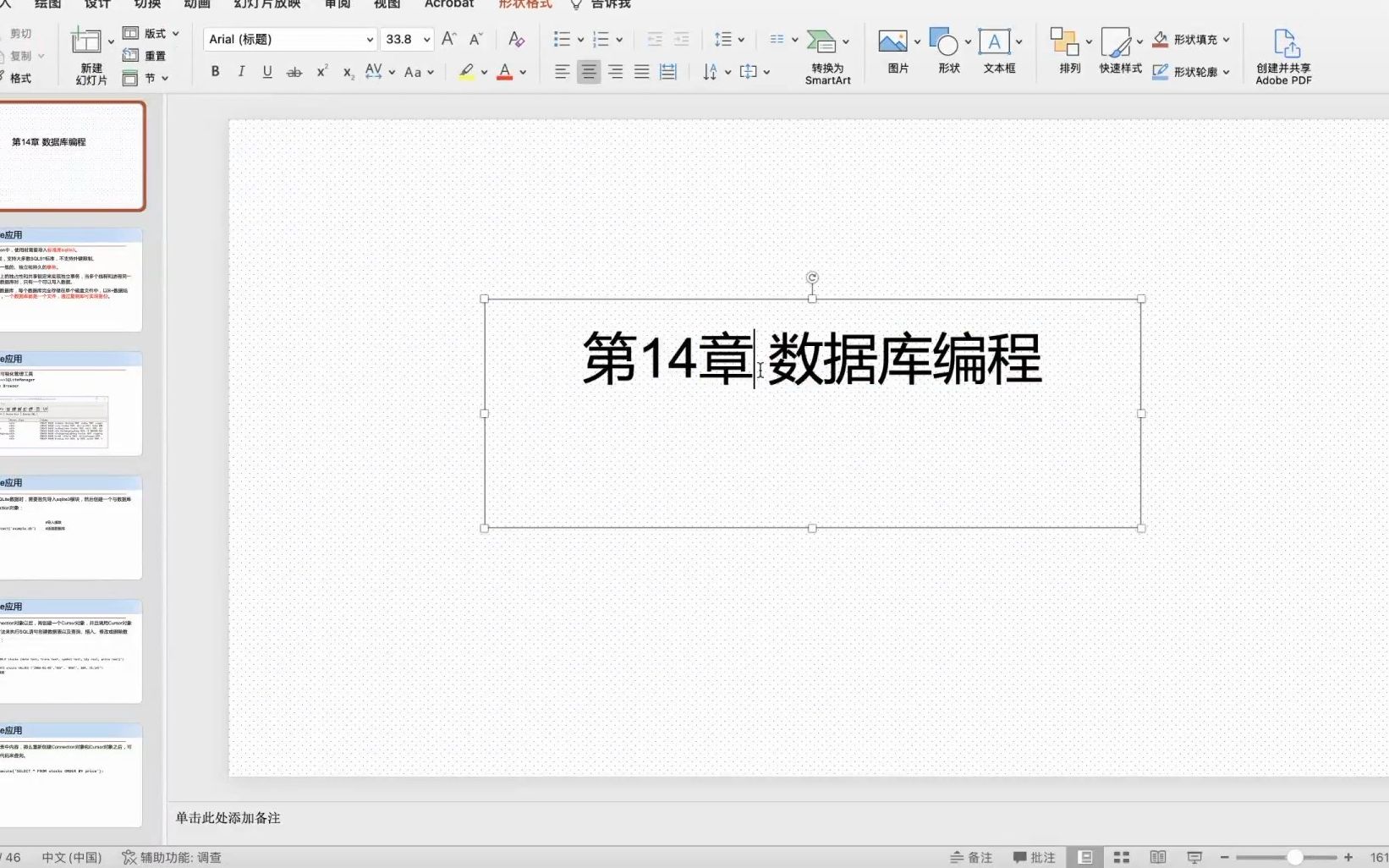The image size is (1389, 868).
Task: Click the zoom slider handle
Action: pos(1294,857)
